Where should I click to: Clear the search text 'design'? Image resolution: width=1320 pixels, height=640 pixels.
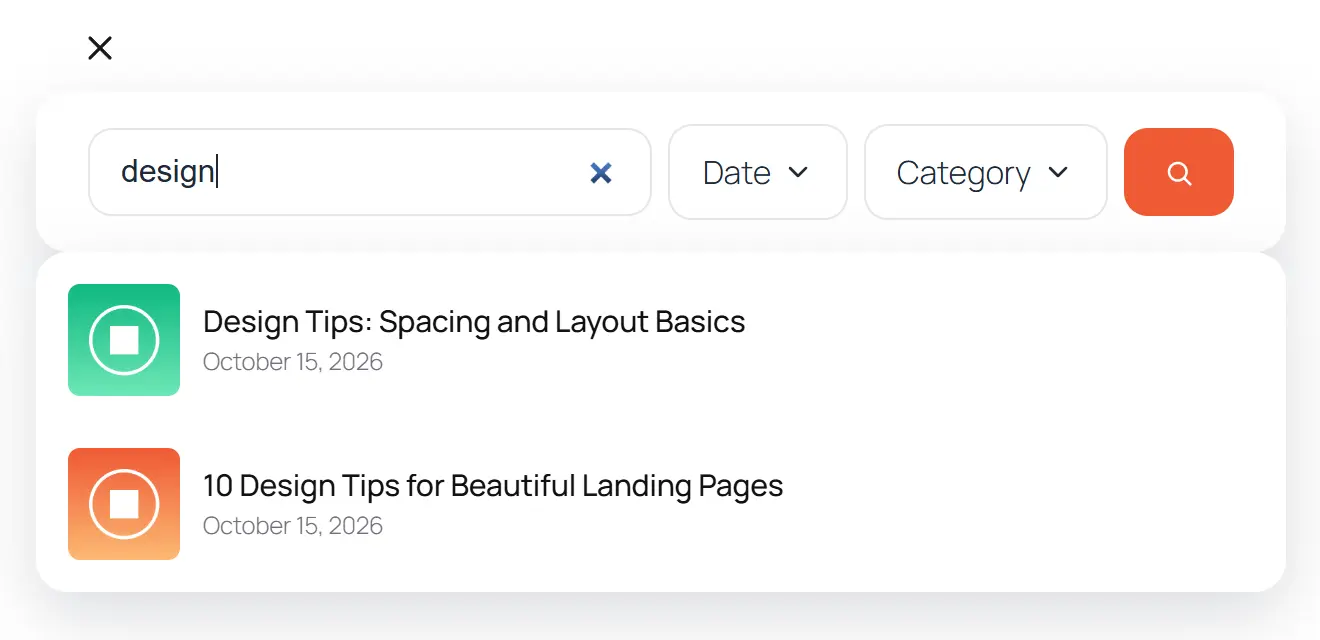click(600, 173)
